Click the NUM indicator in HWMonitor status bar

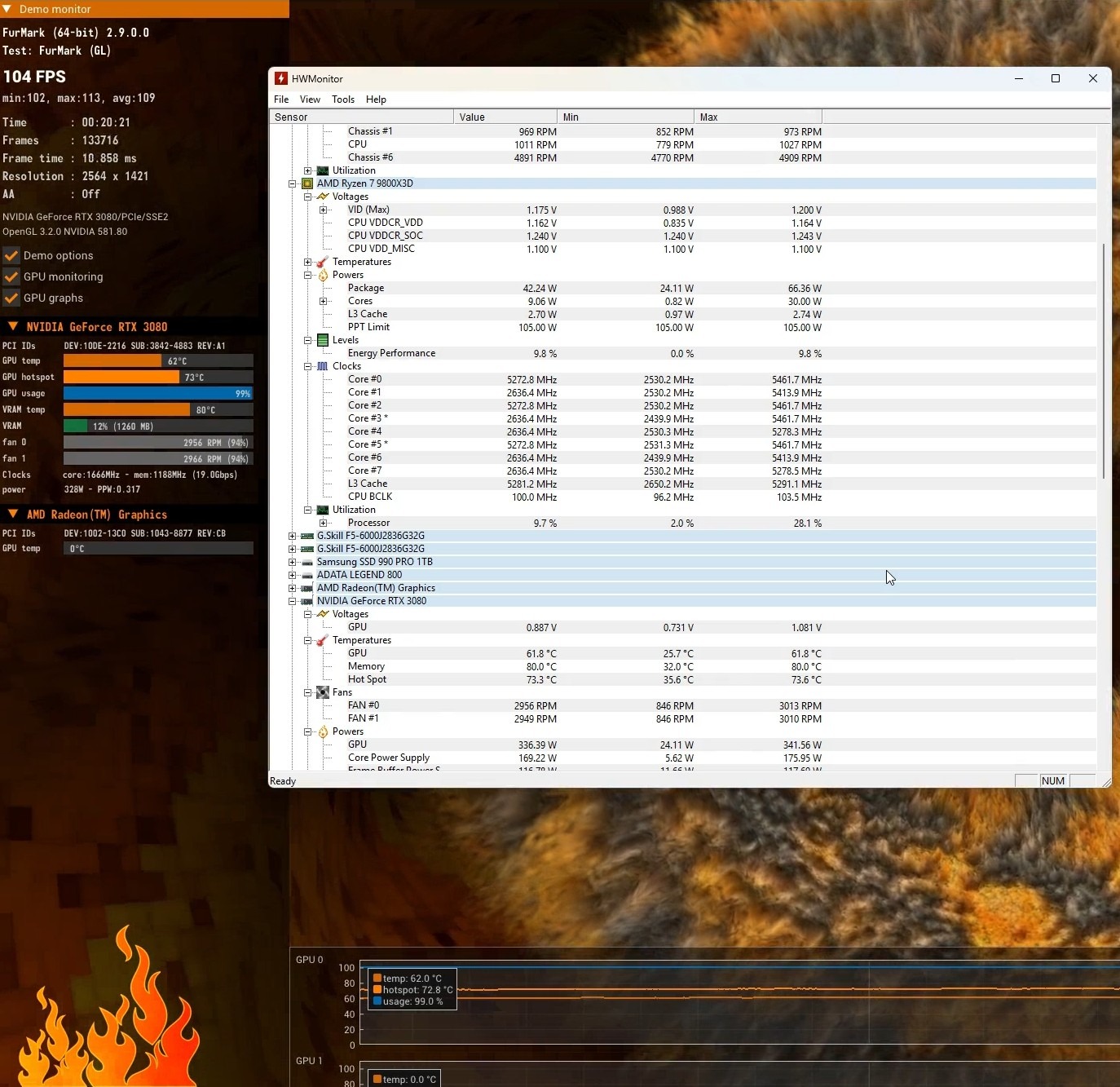click(x=1053, y=780)
